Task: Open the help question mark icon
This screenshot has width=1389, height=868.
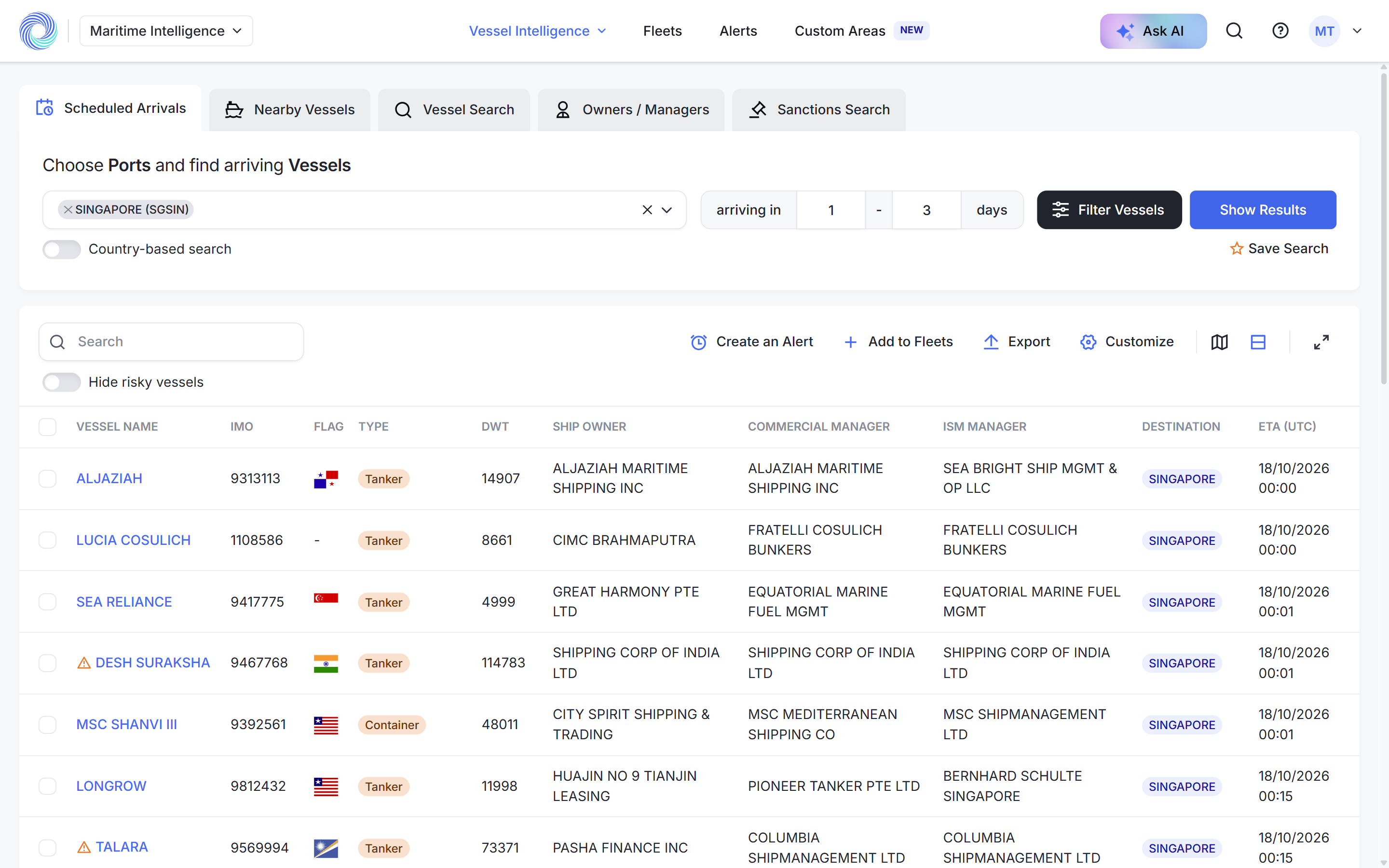Action: click(1280, 31)
